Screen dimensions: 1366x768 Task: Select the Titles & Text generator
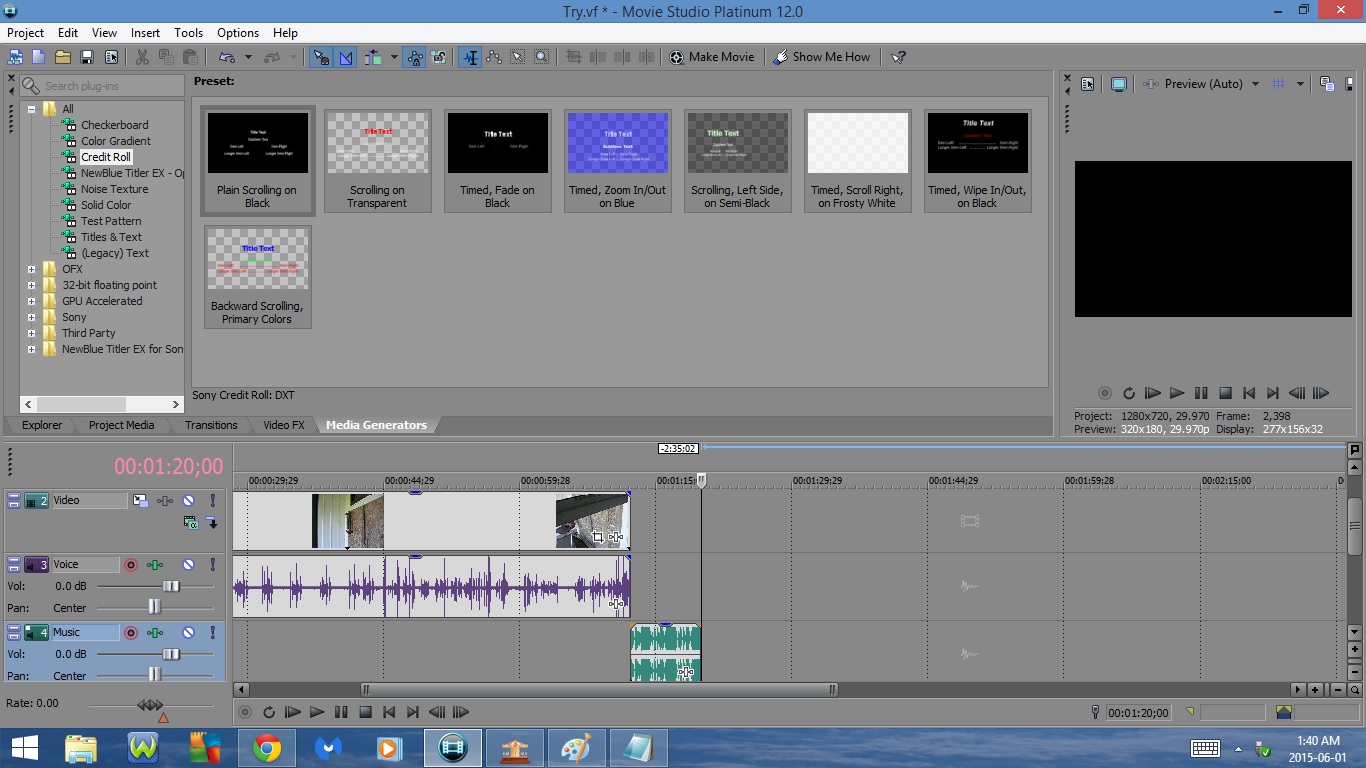pyautogui.click(x=111, y=237)
